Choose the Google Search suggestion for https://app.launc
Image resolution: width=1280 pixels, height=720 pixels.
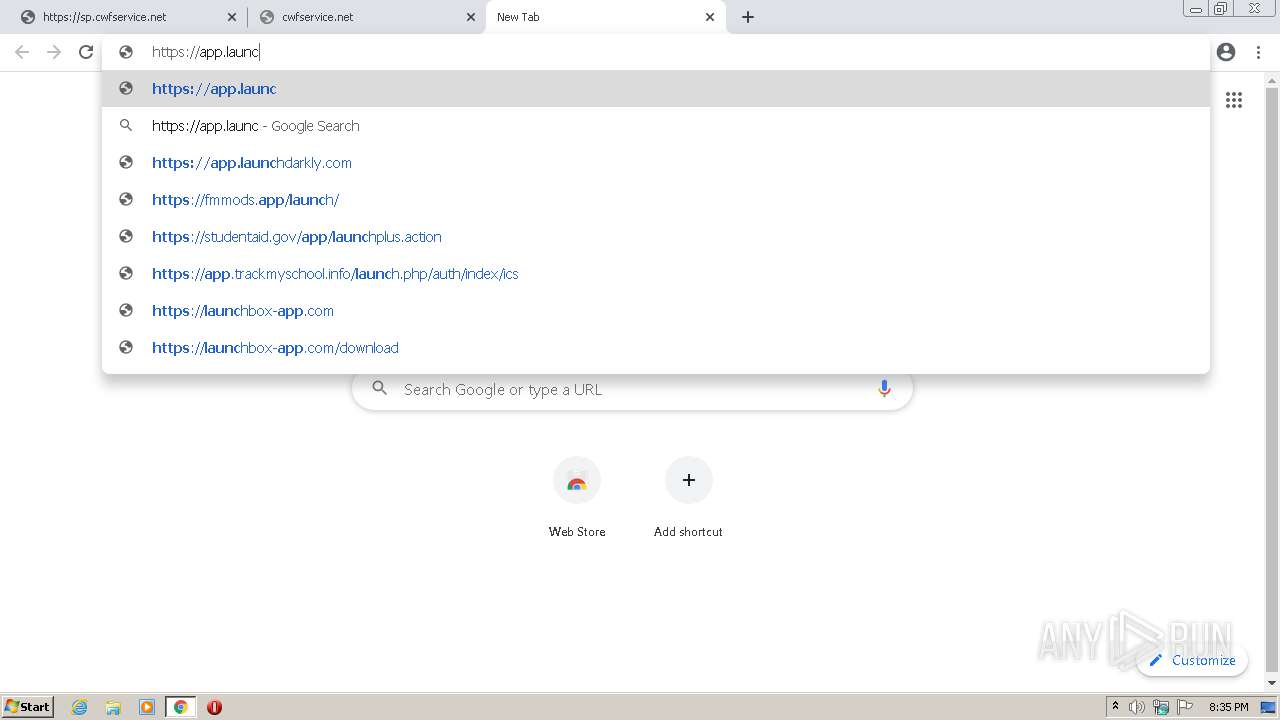tap(656, 126)
